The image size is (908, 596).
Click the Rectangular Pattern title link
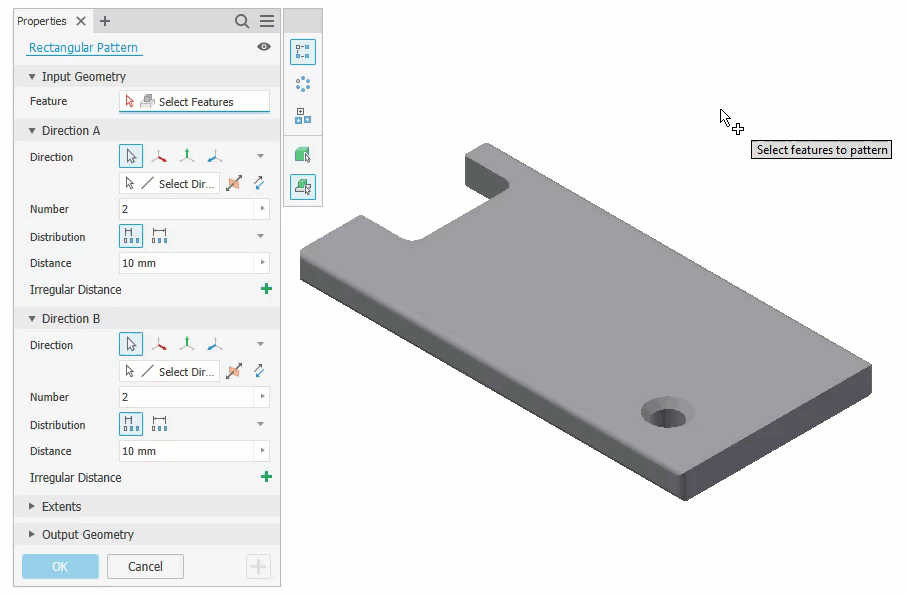[83, 47]
